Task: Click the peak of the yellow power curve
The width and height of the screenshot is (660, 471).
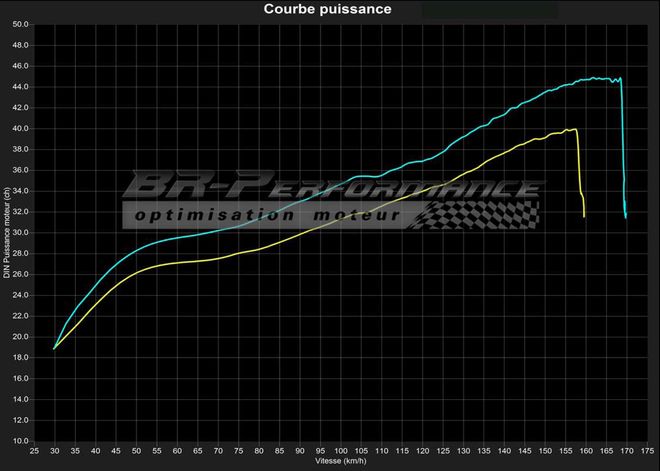Action: 572,129
